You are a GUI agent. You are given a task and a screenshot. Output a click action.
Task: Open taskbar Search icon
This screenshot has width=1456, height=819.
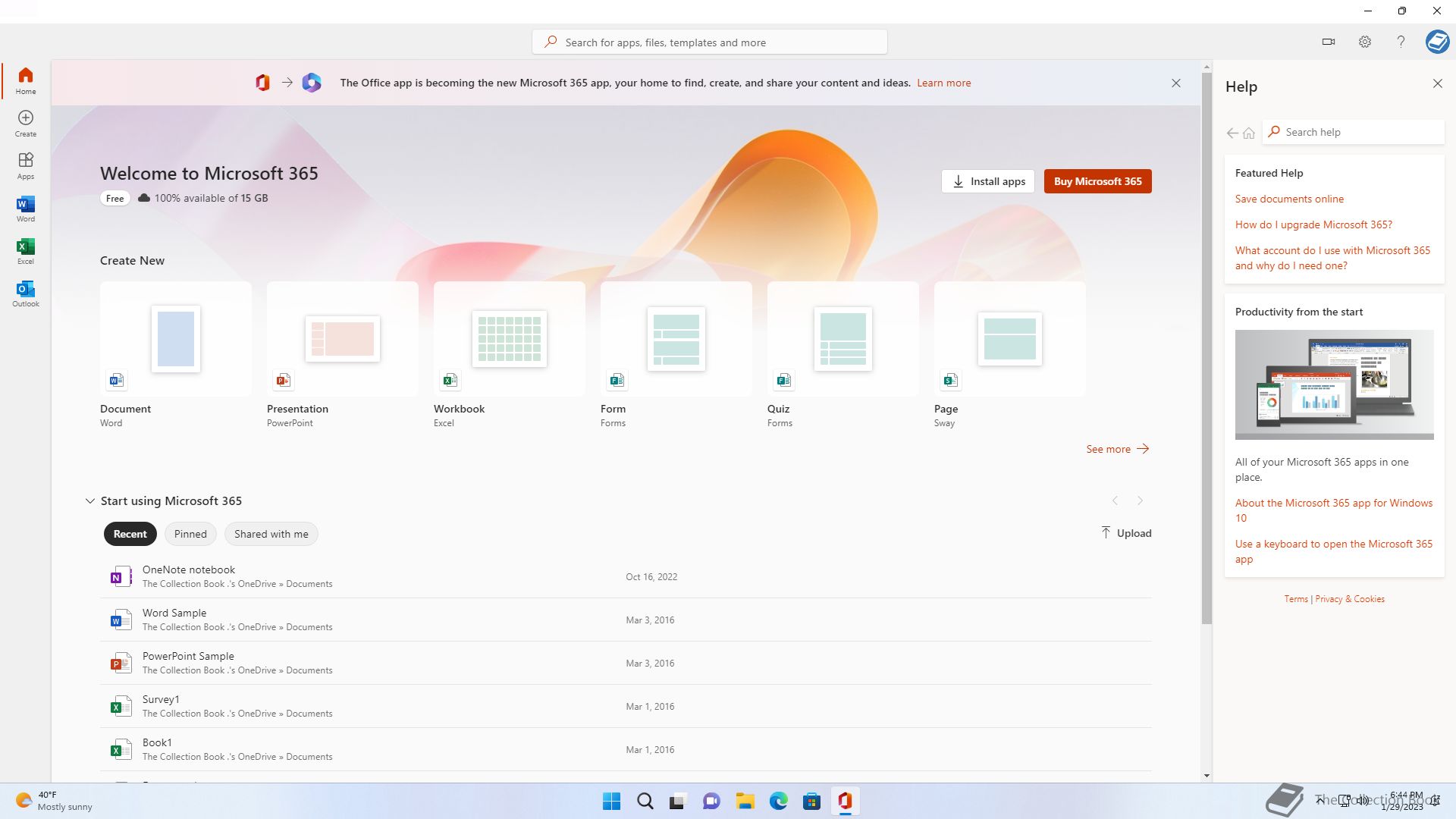(x=645, y=801)
